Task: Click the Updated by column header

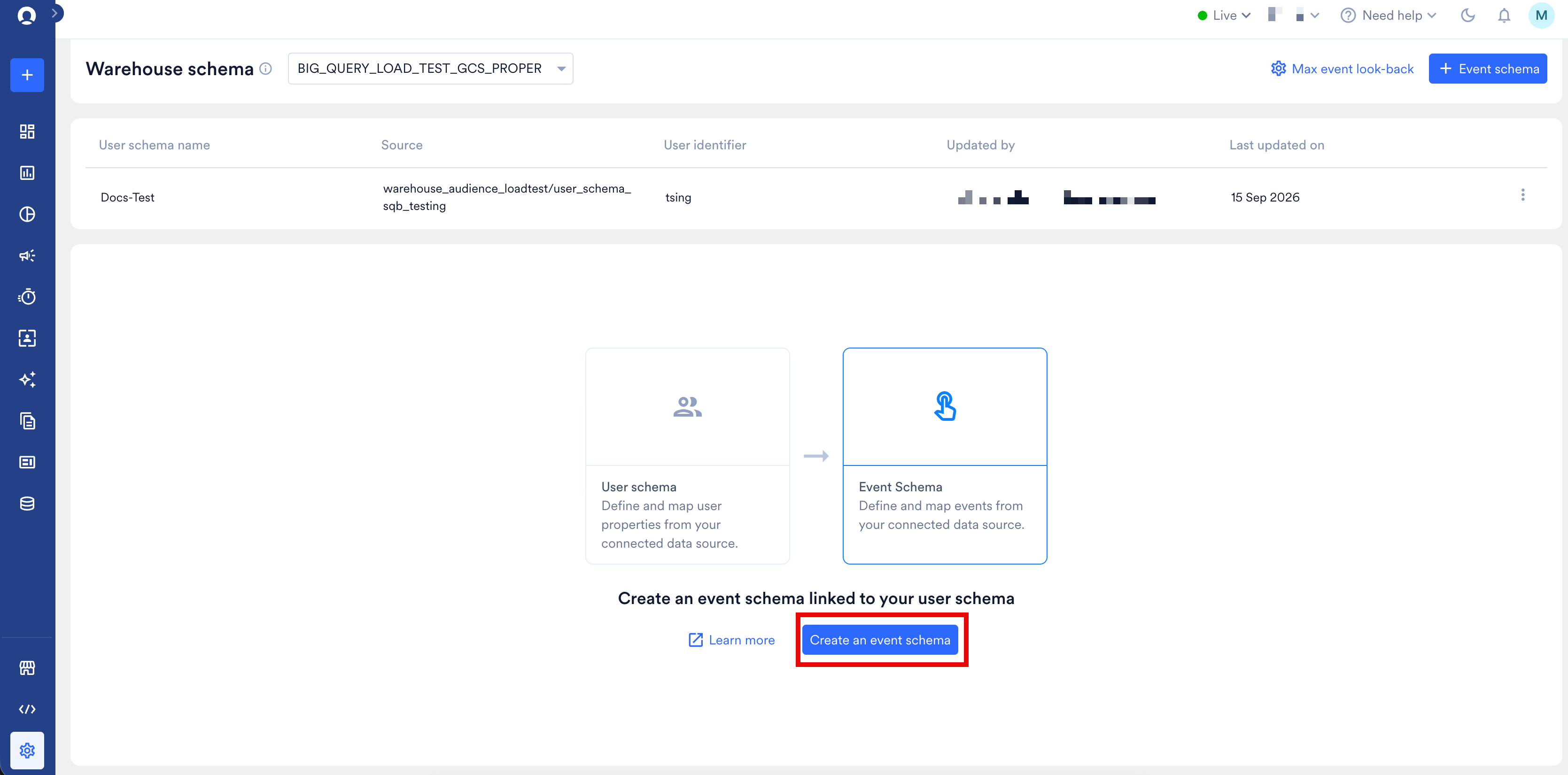Action: (981, 145)
